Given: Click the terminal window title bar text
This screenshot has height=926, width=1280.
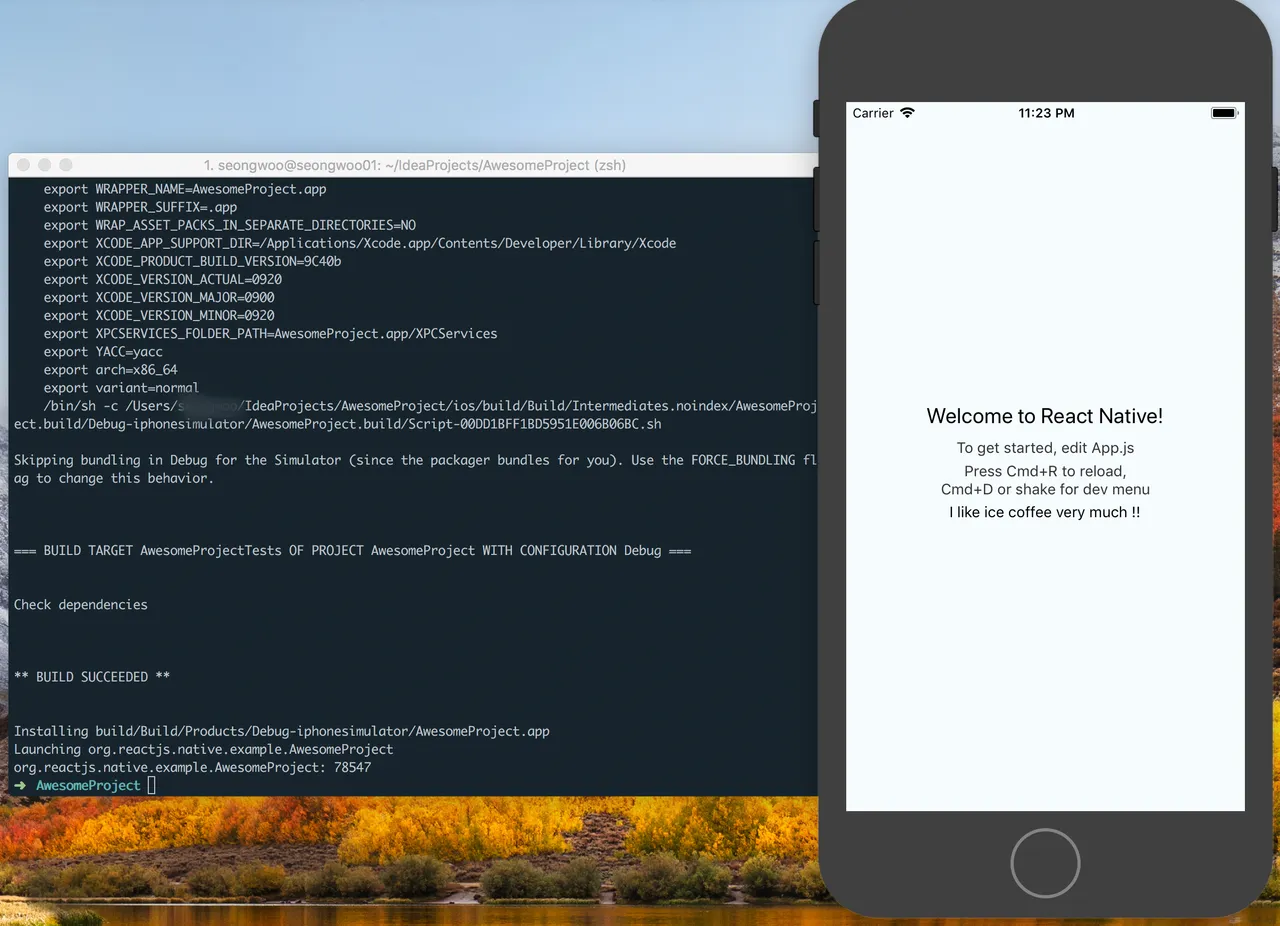Looking at the screenshot, I should coord(414,165).
